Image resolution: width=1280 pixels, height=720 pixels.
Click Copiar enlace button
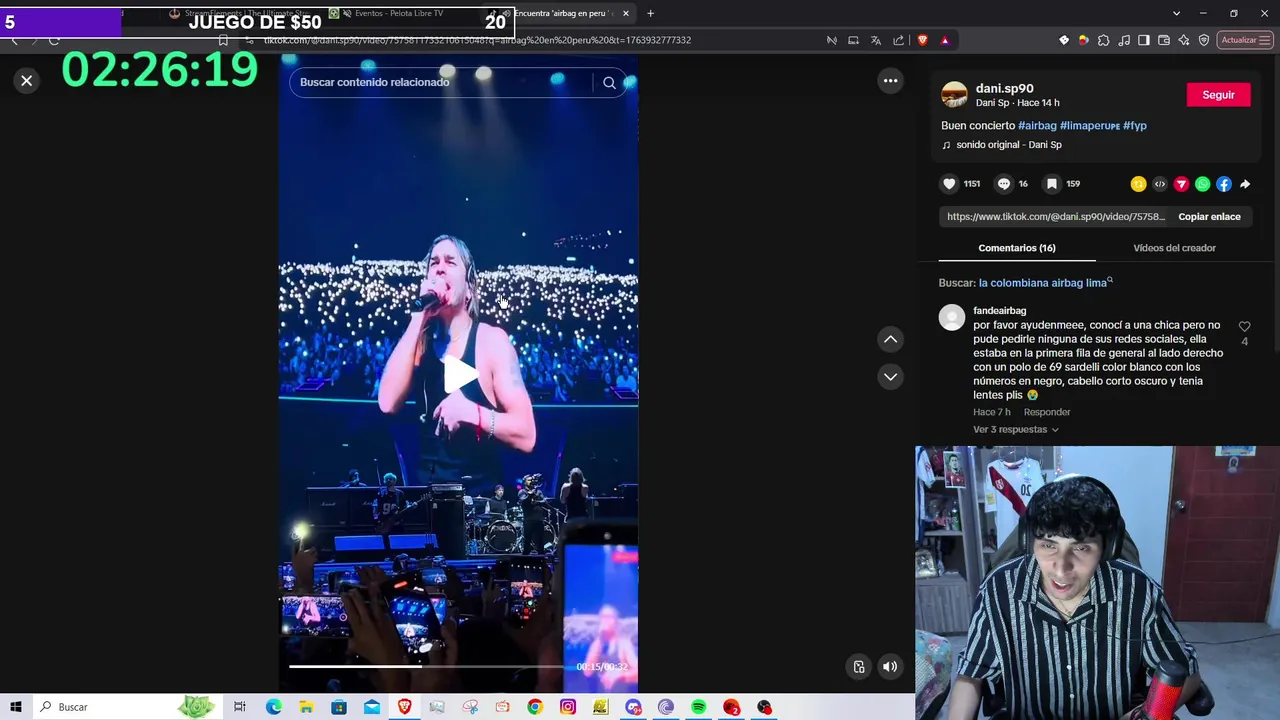pos(1209,217)
